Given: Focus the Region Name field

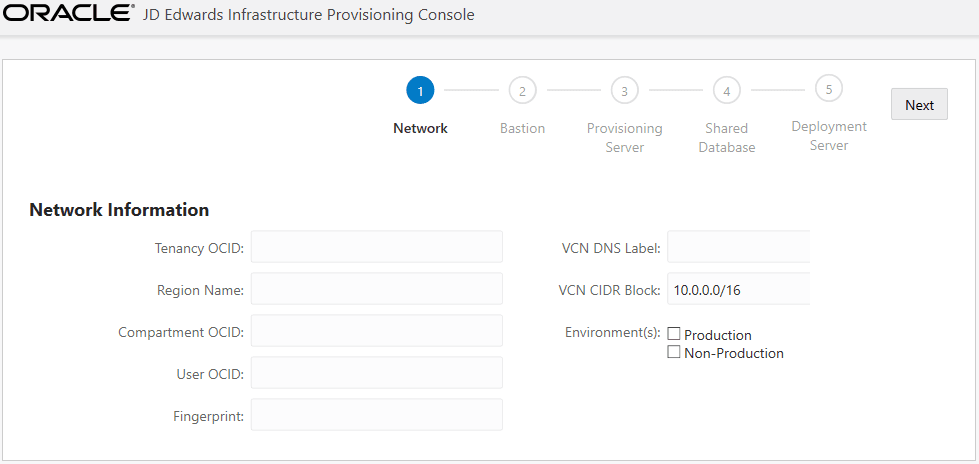Looking at the screenshot, I should pyautogui.click(x=376, y=289).
